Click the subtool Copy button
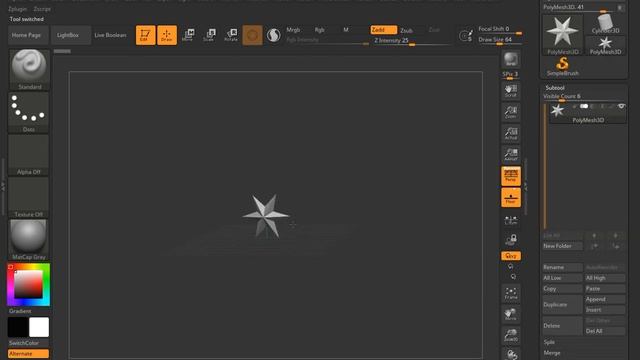The height and width of the screenshot is (360, 640). tap(562, 289)
